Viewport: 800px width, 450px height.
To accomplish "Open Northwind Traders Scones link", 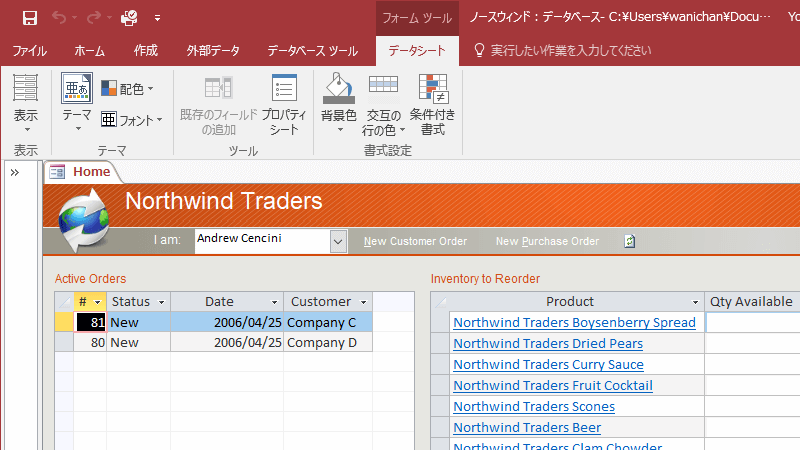I will click(x=534, y=406).
